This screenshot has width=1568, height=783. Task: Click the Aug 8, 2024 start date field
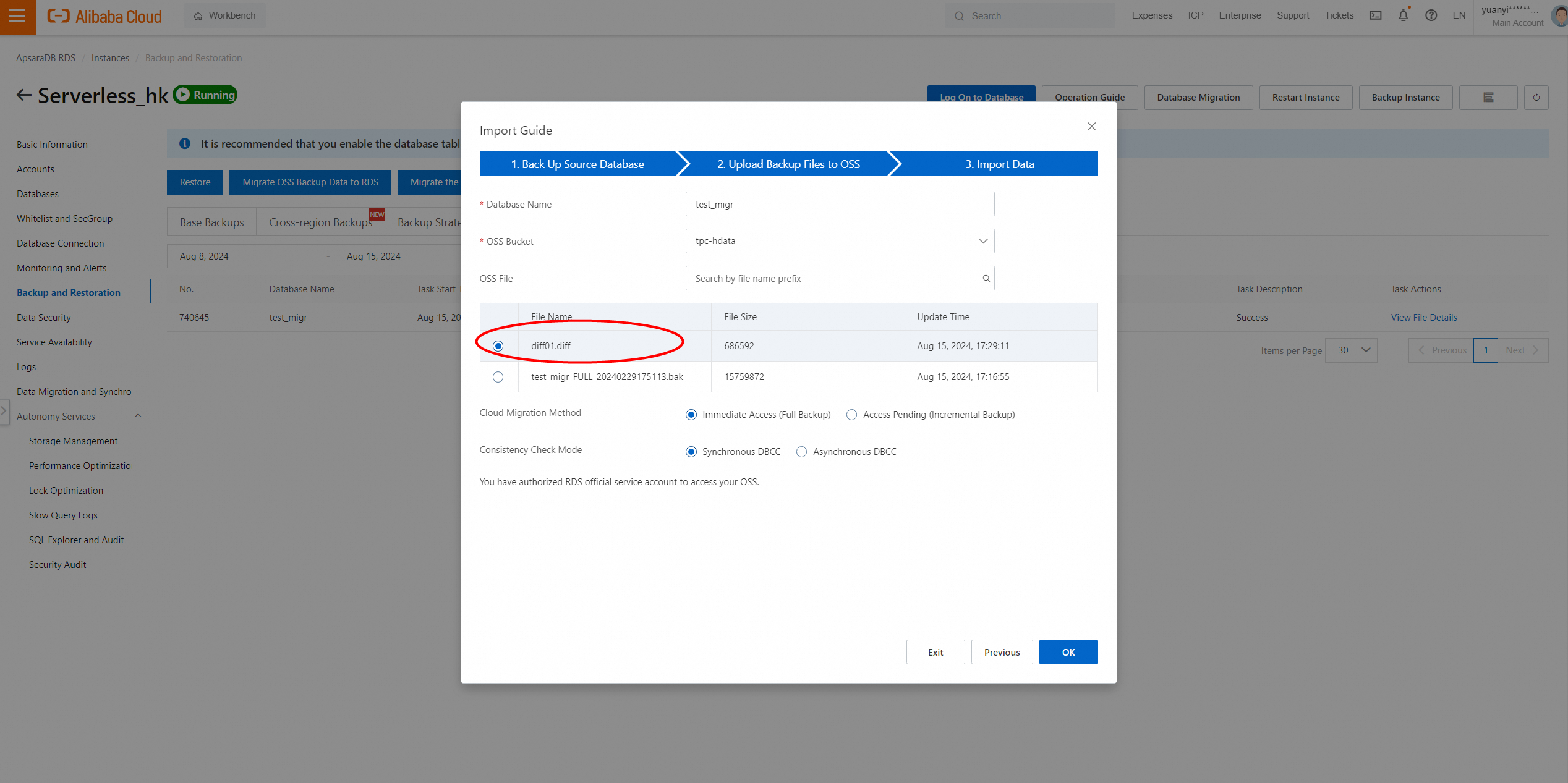coord(204,256)
